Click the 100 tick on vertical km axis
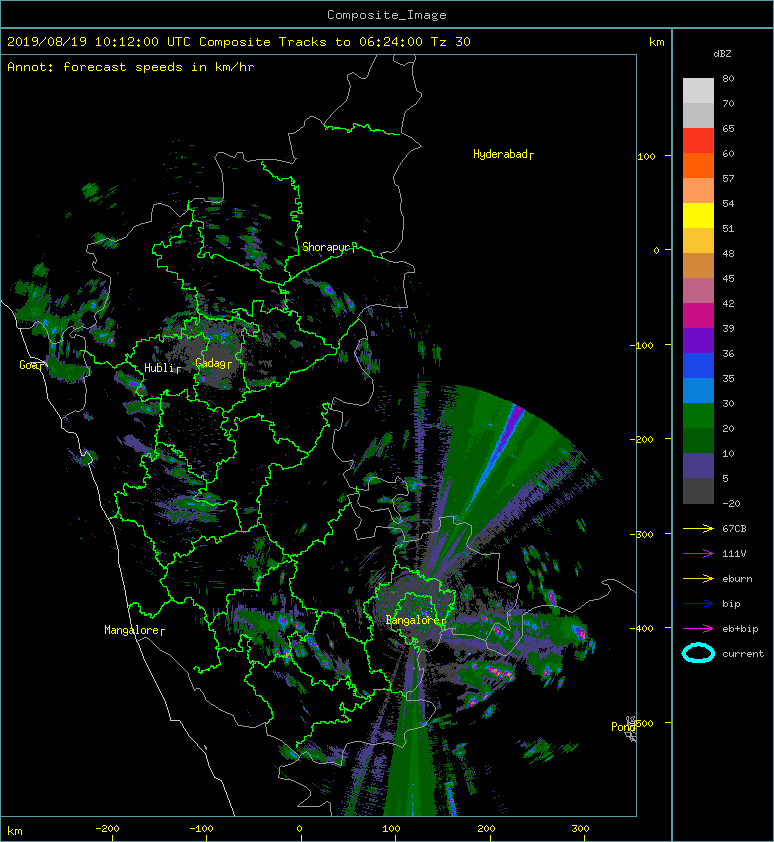774x842 pixels. tap(647, 156)
